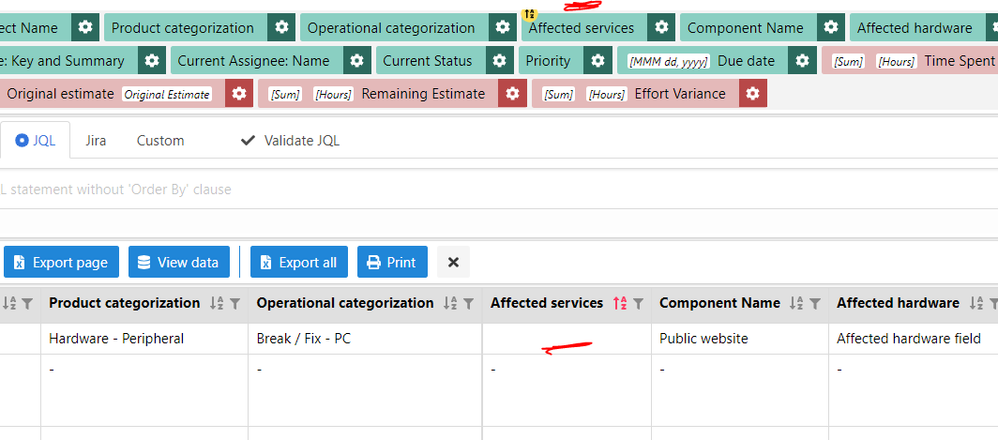Open View data
Screen dimensions: 998x440
179,262
